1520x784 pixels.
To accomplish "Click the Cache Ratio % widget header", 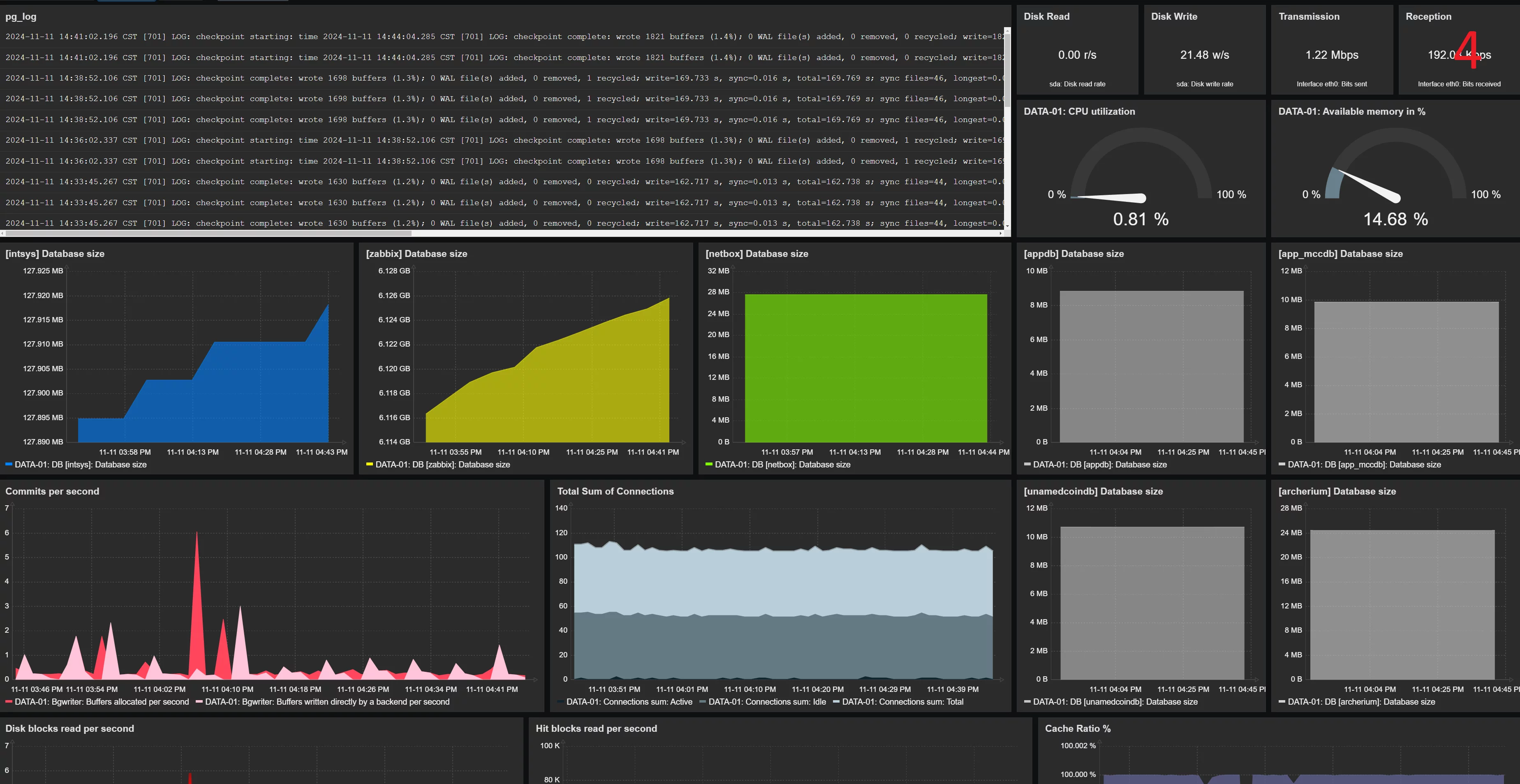I will (x=1078, y=728).
